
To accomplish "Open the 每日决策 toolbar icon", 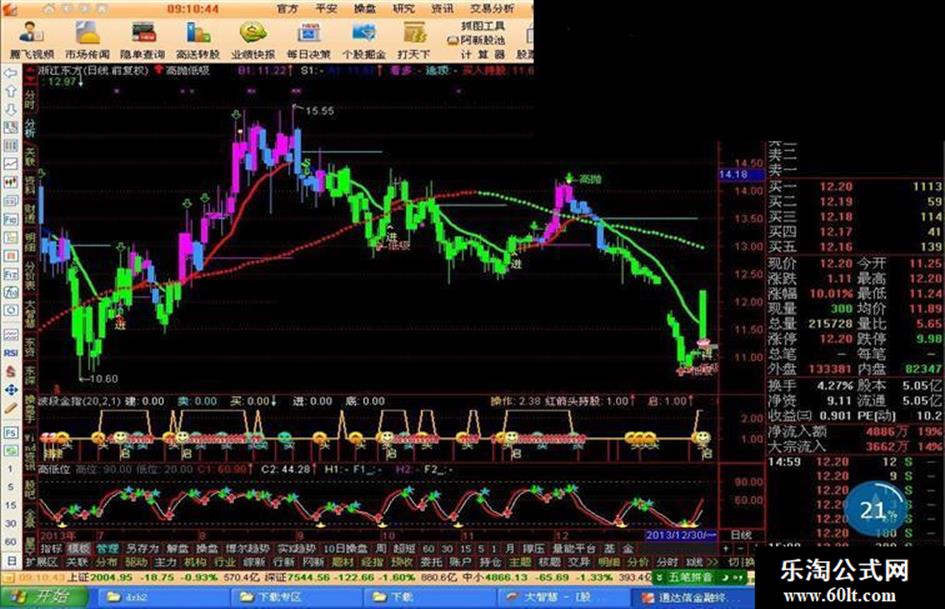I will point(309,40).
